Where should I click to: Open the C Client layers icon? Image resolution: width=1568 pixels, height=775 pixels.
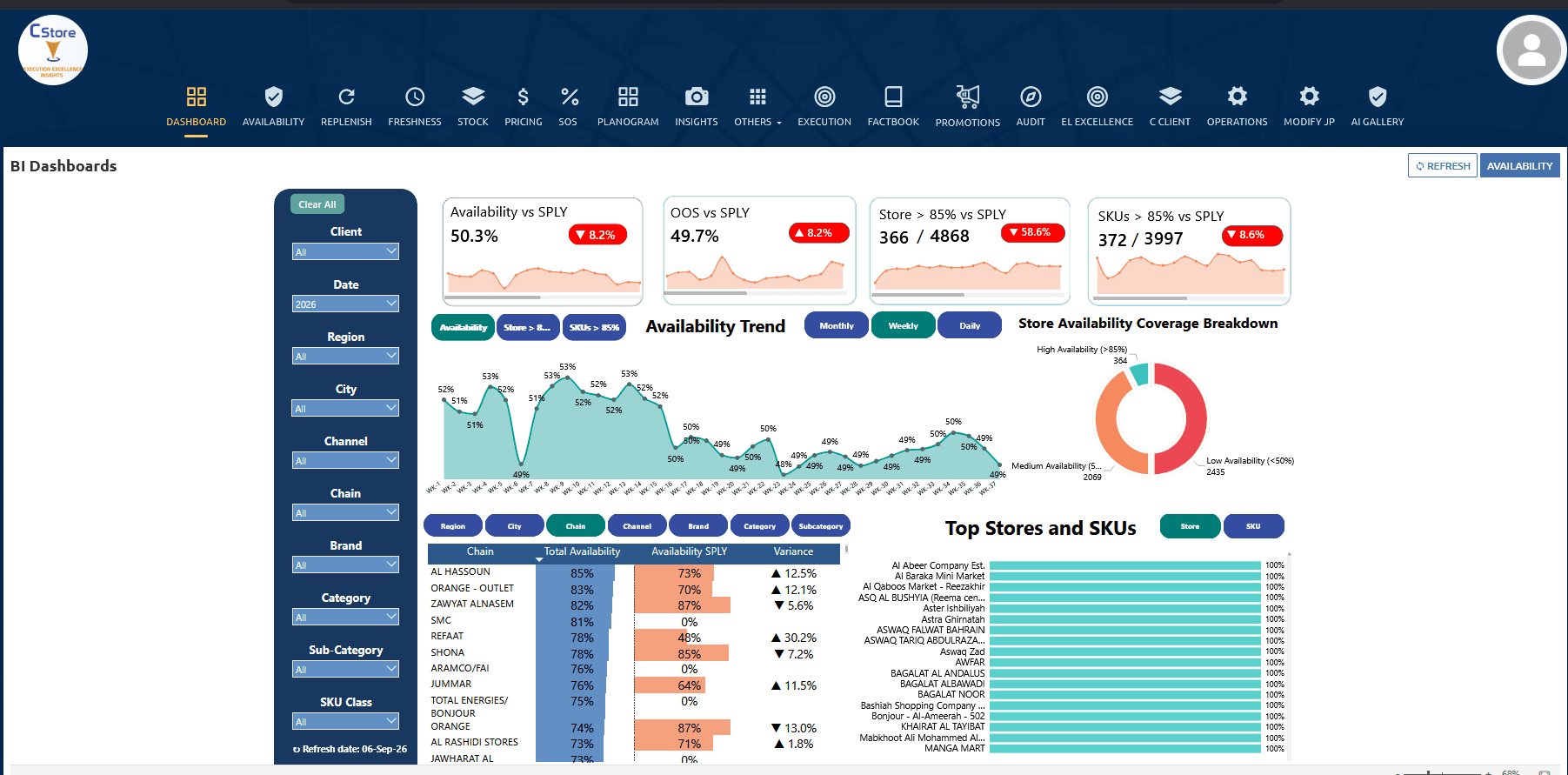[x=1171, y=96]
